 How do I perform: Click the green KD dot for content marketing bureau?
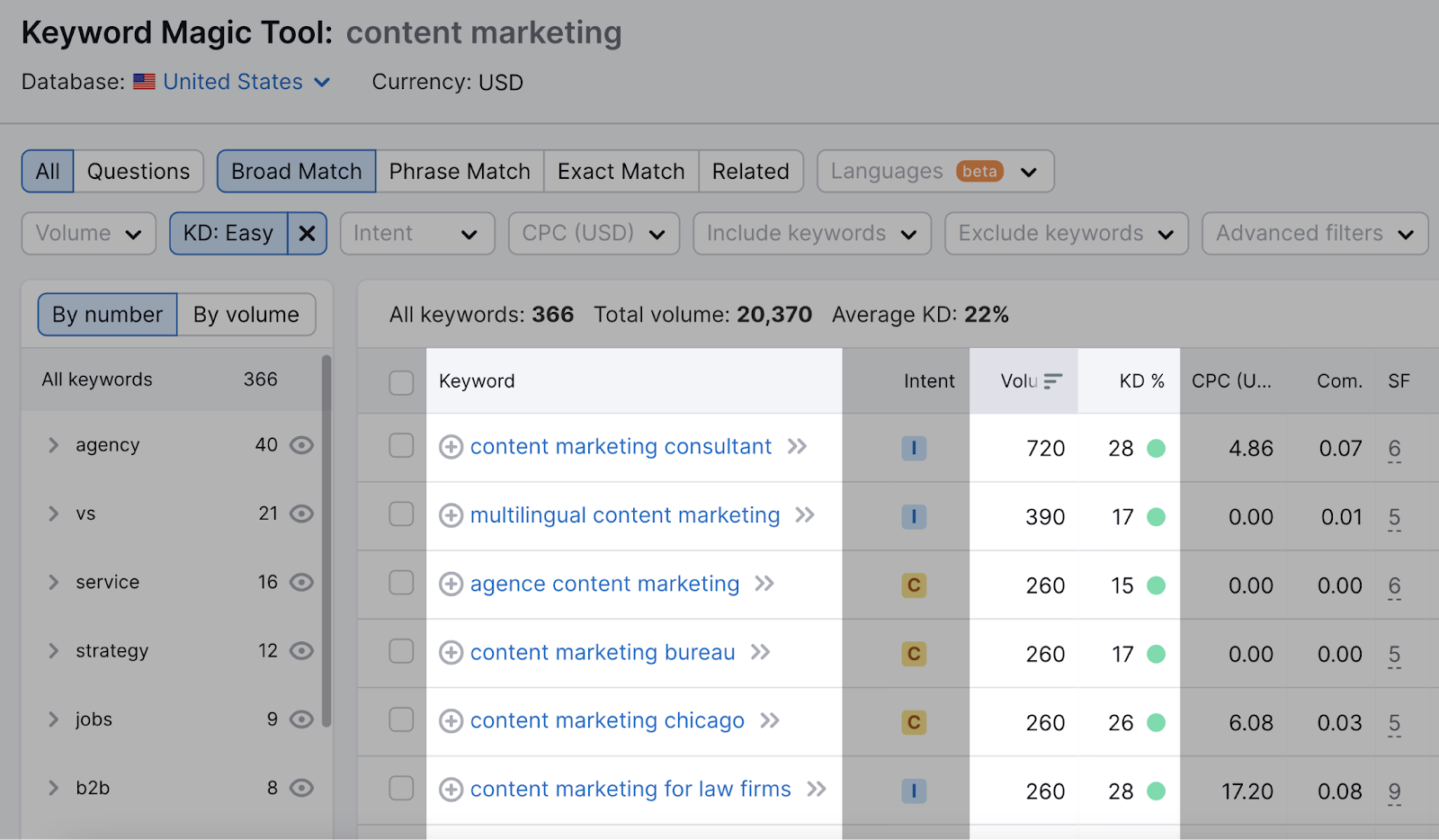pos(1157,654)
